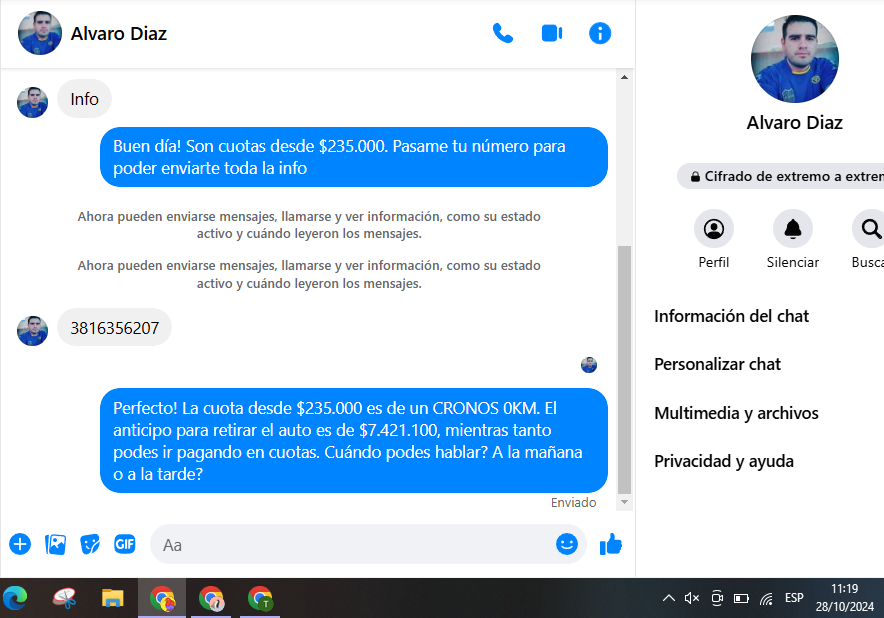The height and width of the screenshot is (618, 884).
Task: Choose a sticker from sticker icon
Action: point(90,544)
